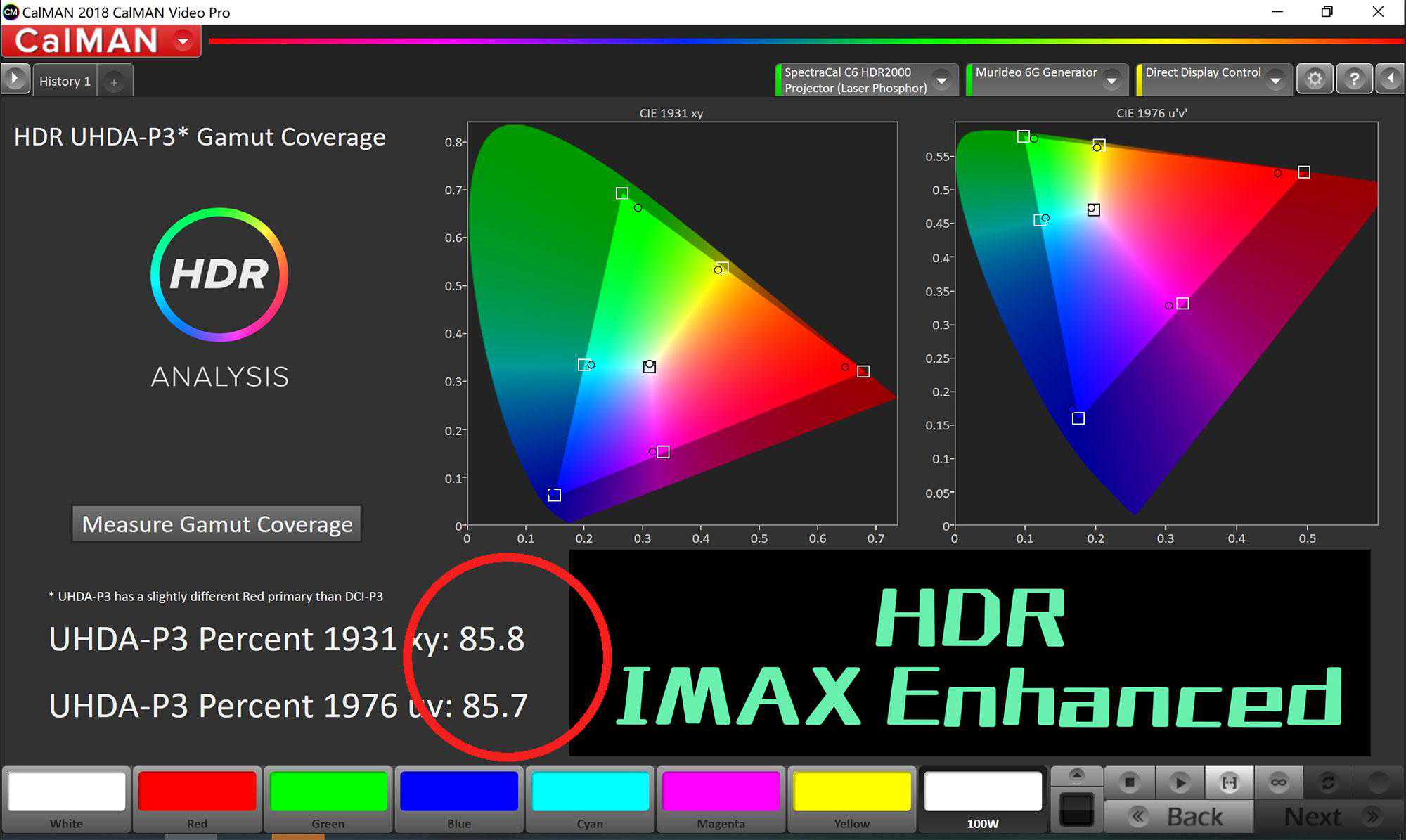Image resolution: width=1406 pixels, height=840 pixels.
Task: Click the stop measurement icon
Action: pos(1129,782)
